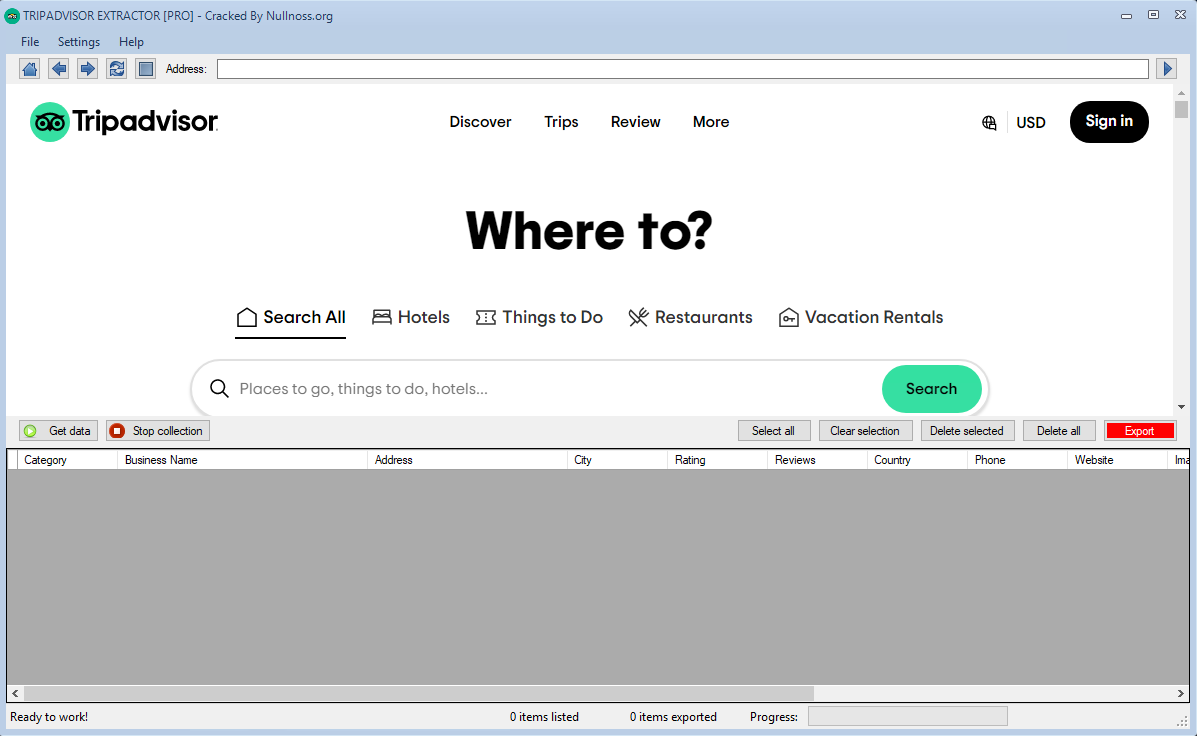Click the app icon in title bar
The width and height of the screenshot is (1197, 736).
coord(11,15)
